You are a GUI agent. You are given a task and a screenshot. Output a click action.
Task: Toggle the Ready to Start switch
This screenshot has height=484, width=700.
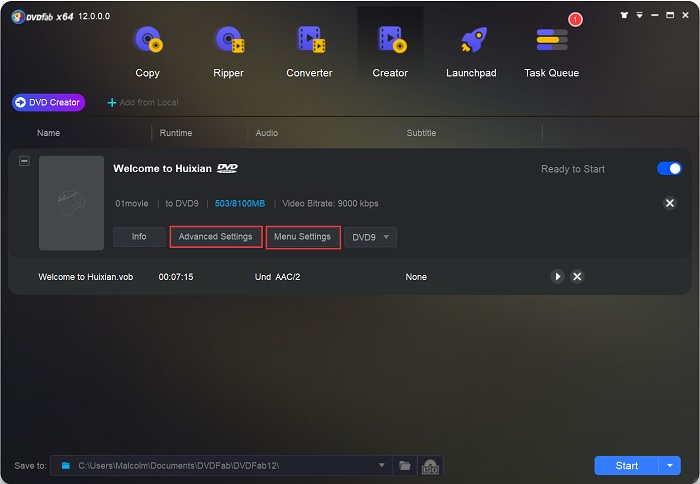[669, 169]
